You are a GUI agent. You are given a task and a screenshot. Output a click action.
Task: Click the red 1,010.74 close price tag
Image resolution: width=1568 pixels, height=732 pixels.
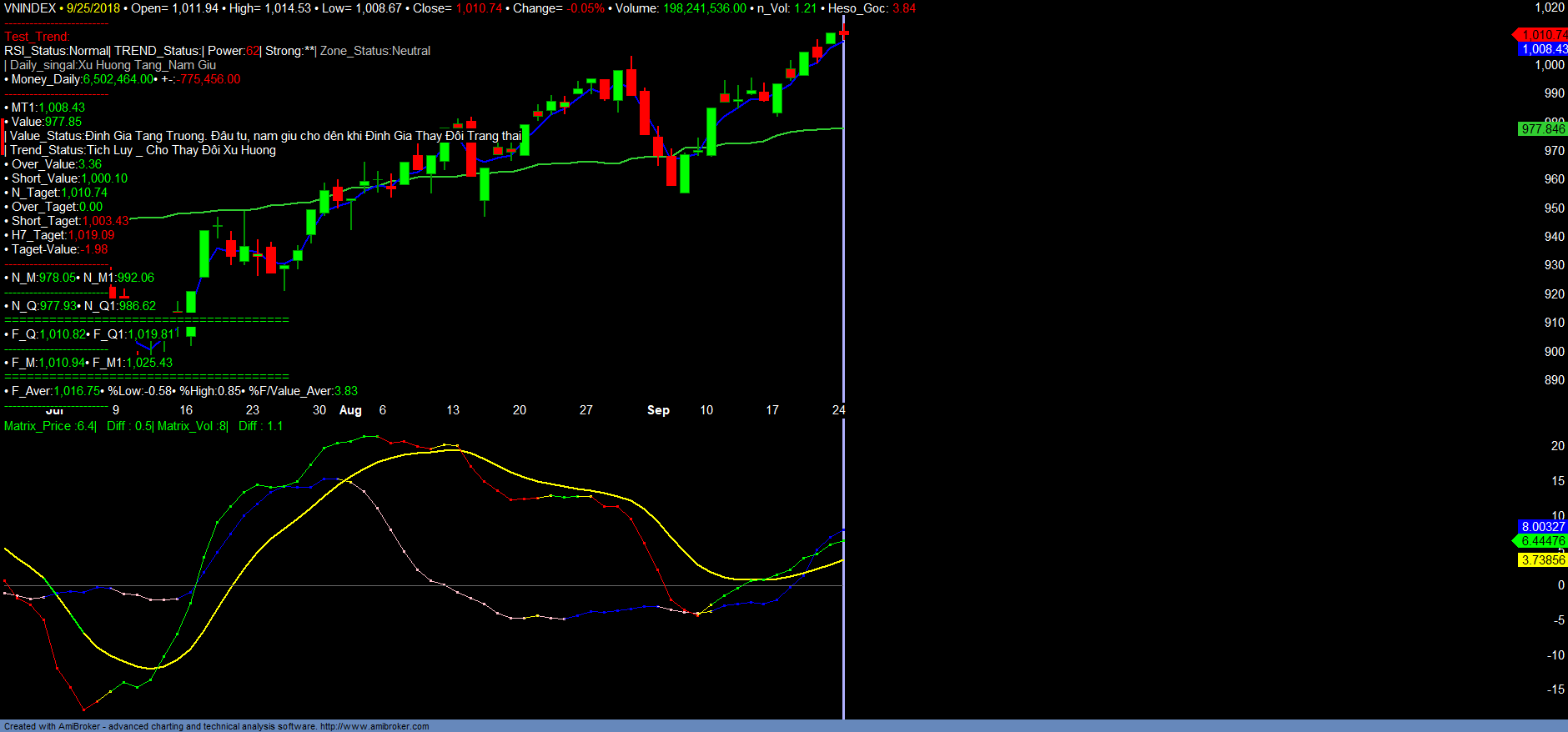(x=1541, y=35)
